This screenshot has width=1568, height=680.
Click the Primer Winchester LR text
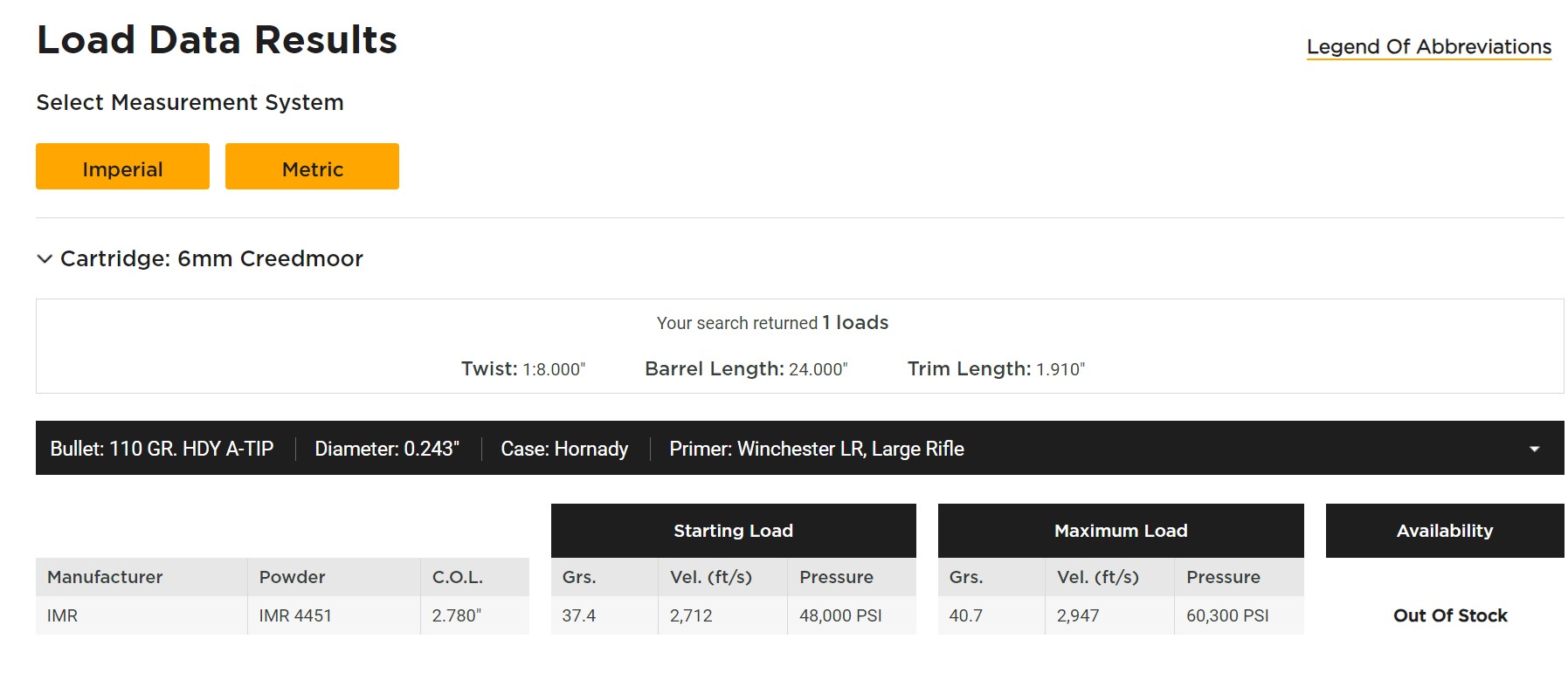point(816,449)
